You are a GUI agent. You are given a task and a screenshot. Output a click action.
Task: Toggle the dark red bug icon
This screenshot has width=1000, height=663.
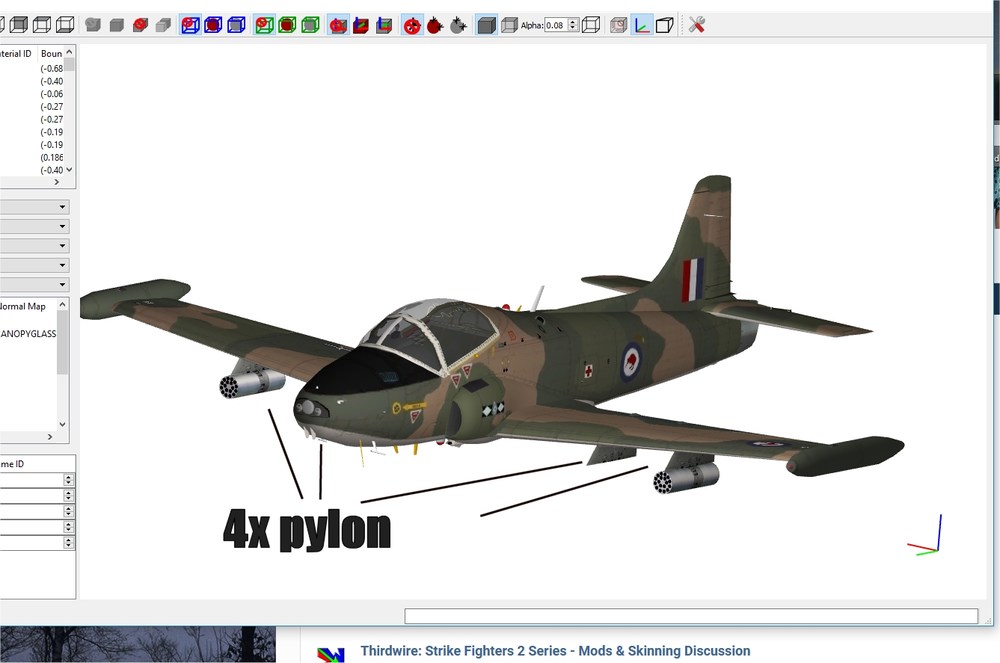coord(435,26)
